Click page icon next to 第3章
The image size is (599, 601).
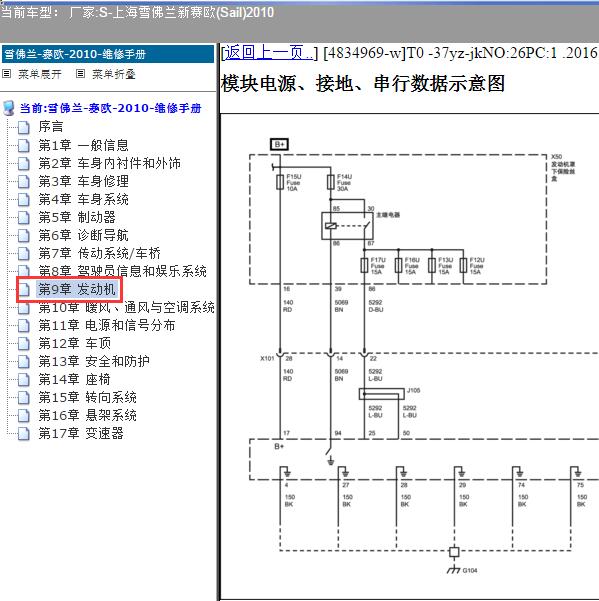click(24, 182)
